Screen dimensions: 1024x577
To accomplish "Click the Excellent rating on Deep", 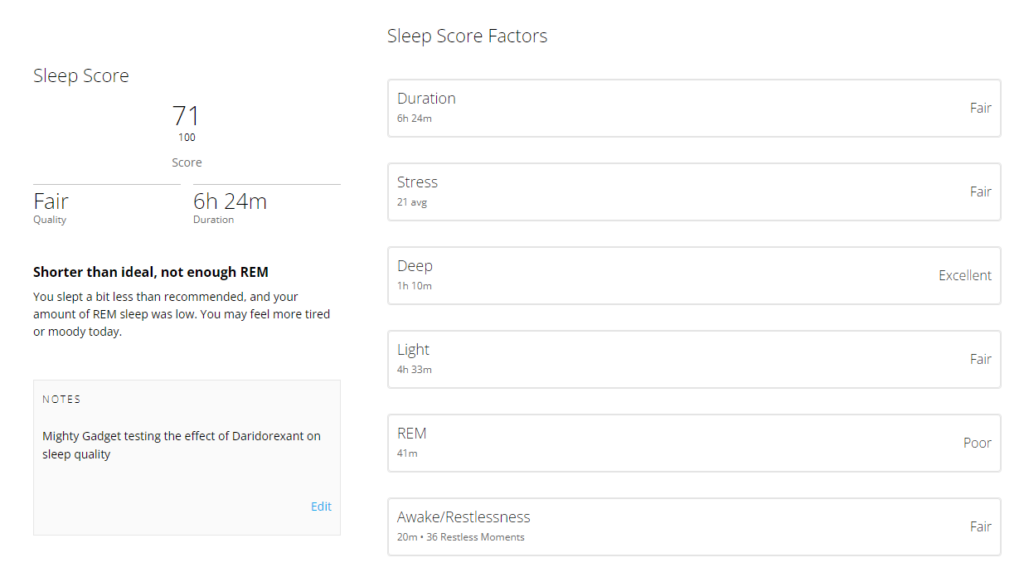I will click(964, 276).
